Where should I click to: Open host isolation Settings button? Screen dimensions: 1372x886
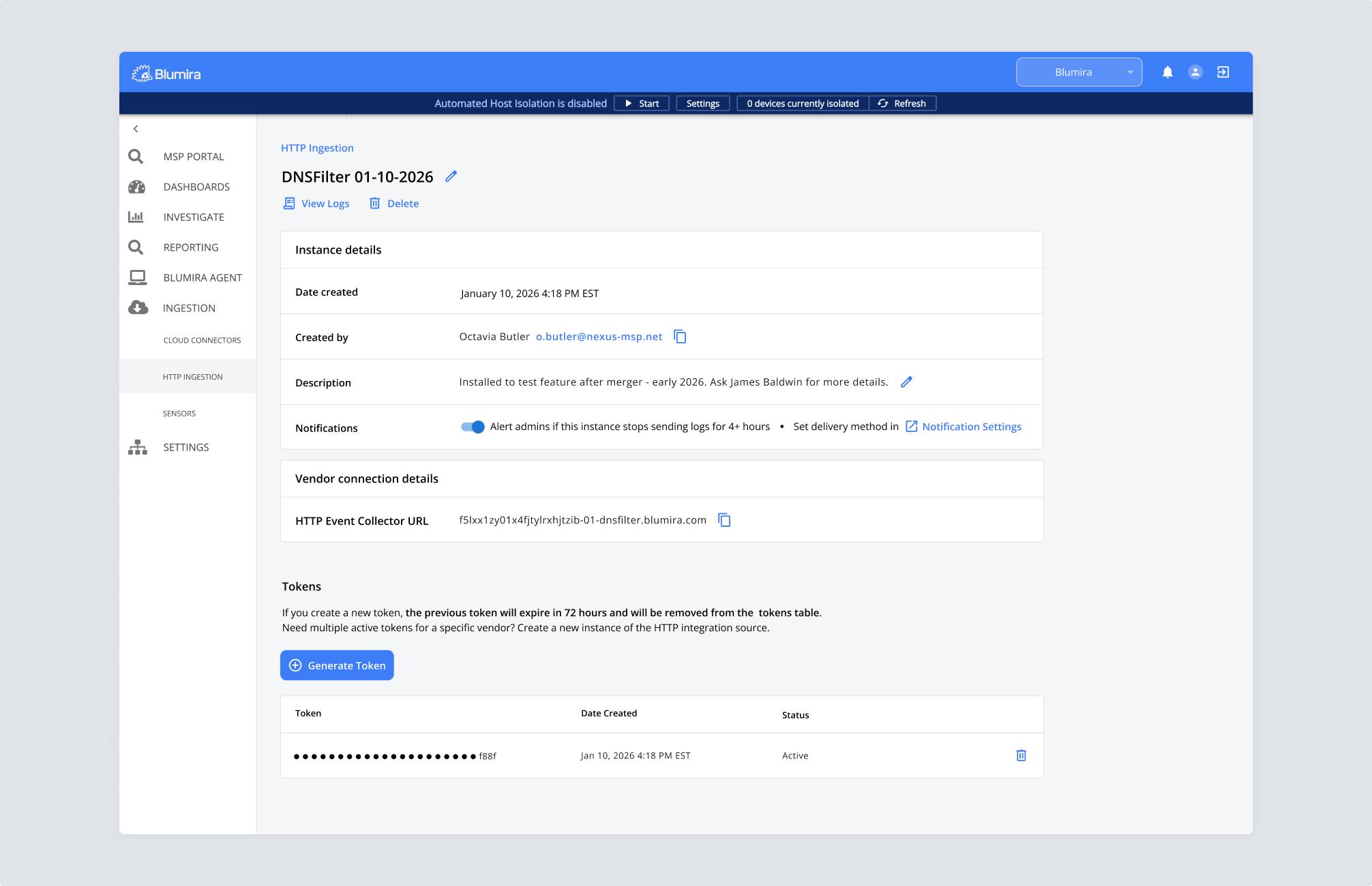pyautogui.click(x=703, y=104)
